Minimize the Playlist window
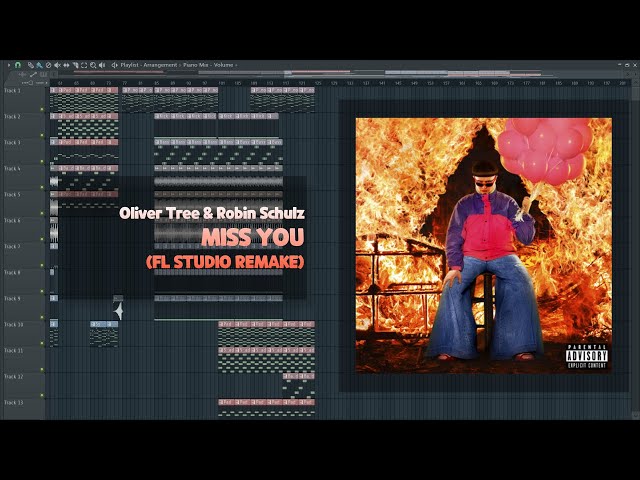Viewport: 640px width, 480px height. [x=620, y=64]
